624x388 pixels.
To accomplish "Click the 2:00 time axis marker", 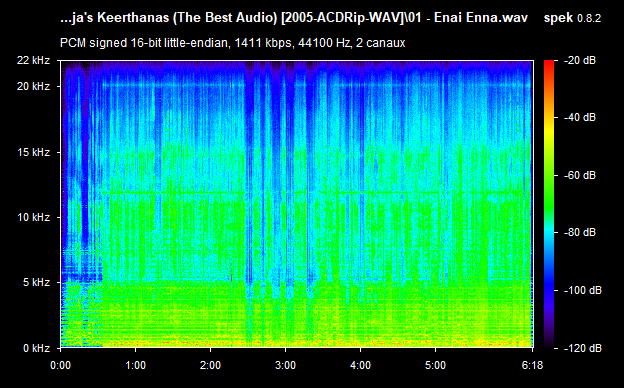I will tap(210, 365).
